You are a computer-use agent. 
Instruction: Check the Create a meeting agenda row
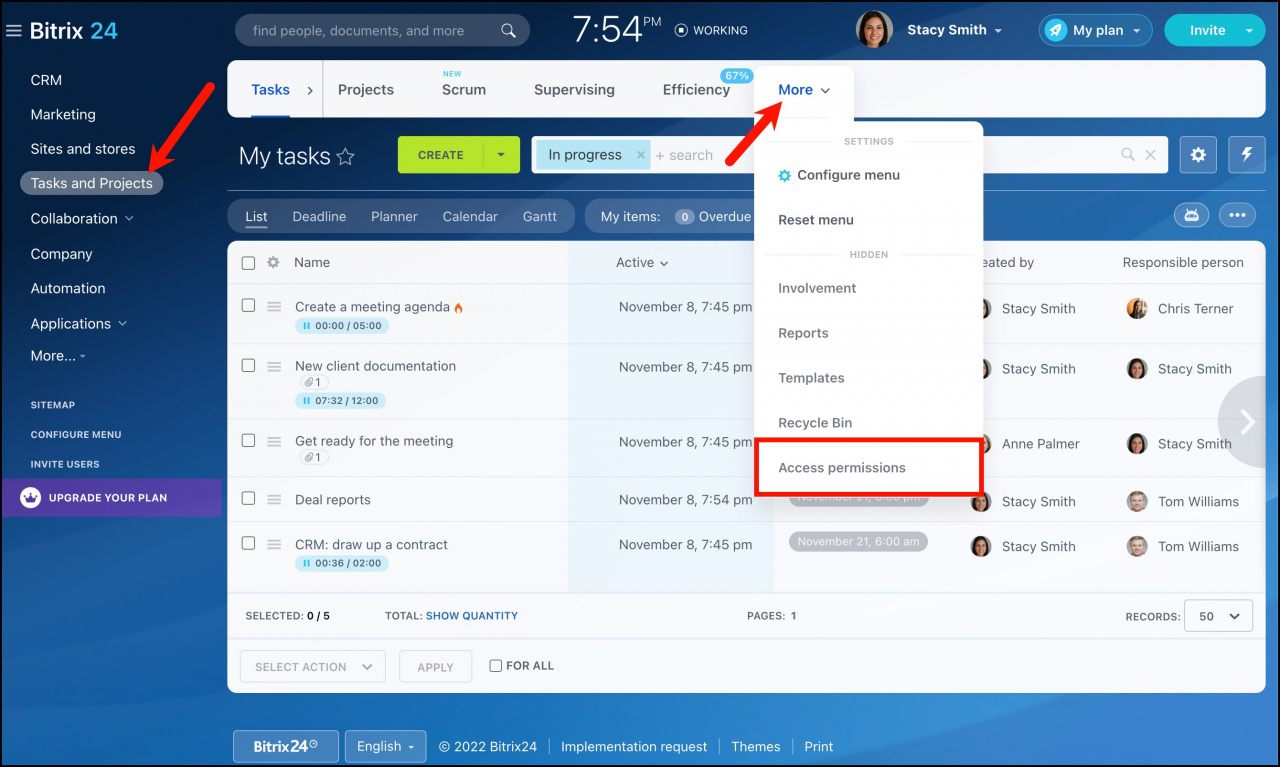[x=248, y=305]
